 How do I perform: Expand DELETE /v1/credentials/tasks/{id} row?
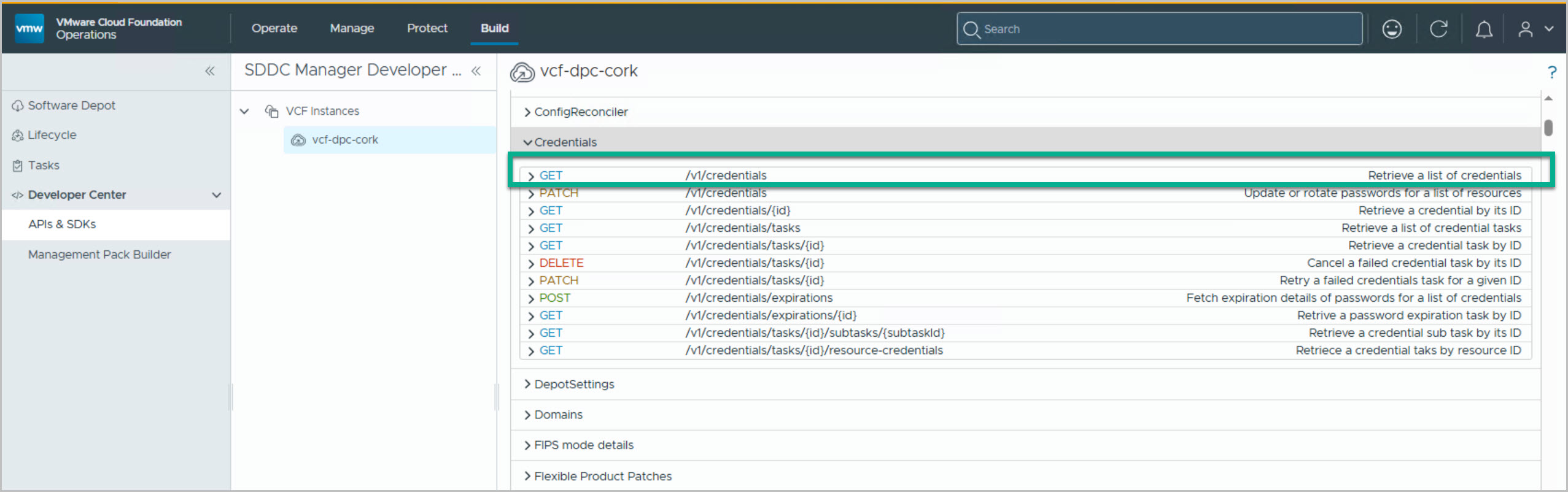pos(531,264)
